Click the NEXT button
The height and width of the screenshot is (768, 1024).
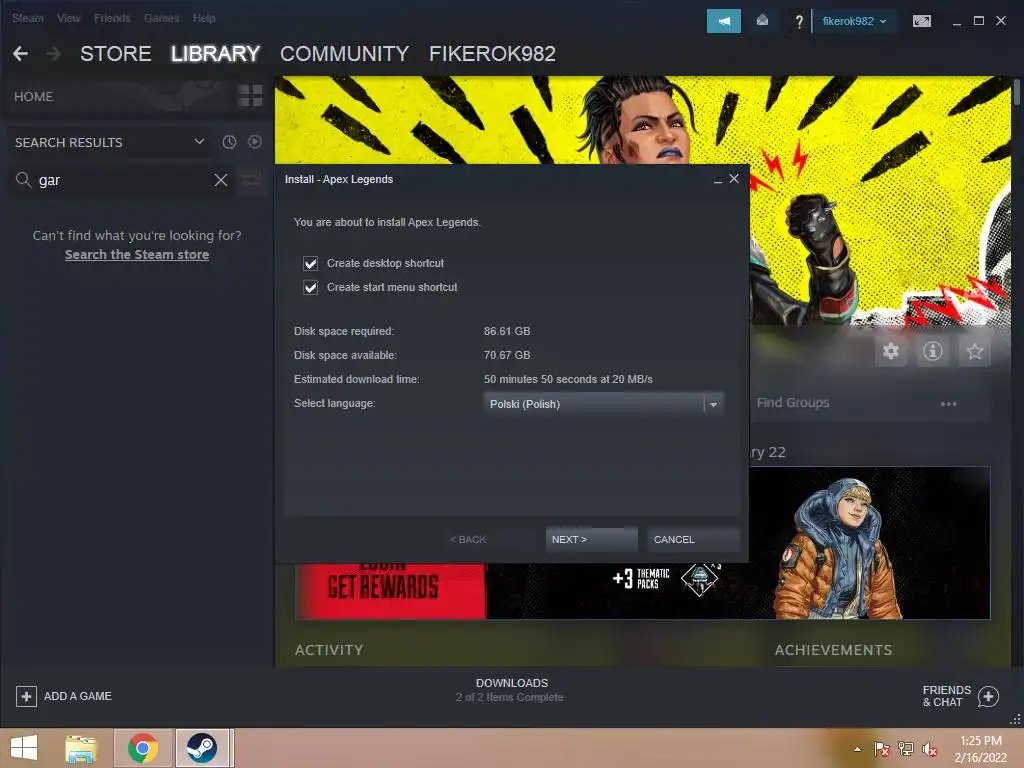[x=592, y=539]
